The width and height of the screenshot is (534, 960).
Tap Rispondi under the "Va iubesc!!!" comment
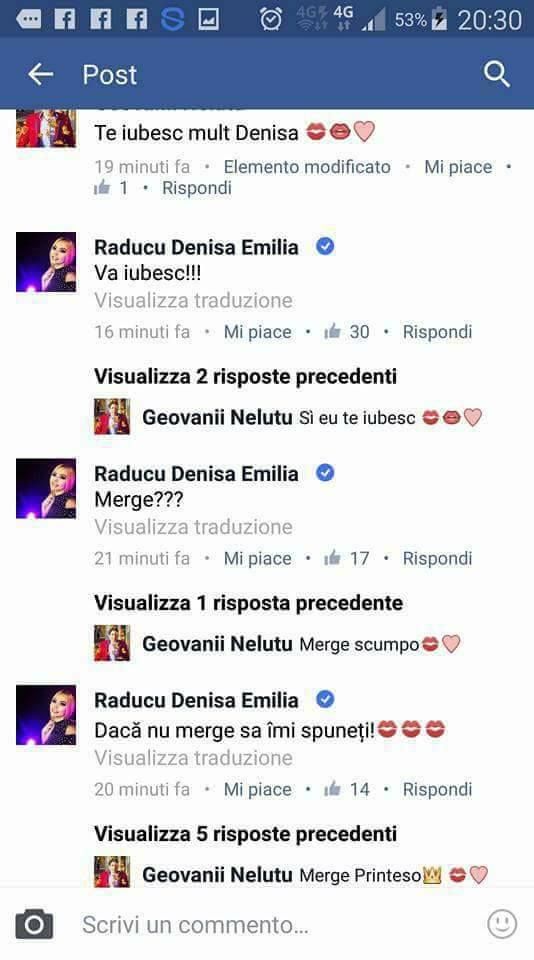(x=437, y=332)
